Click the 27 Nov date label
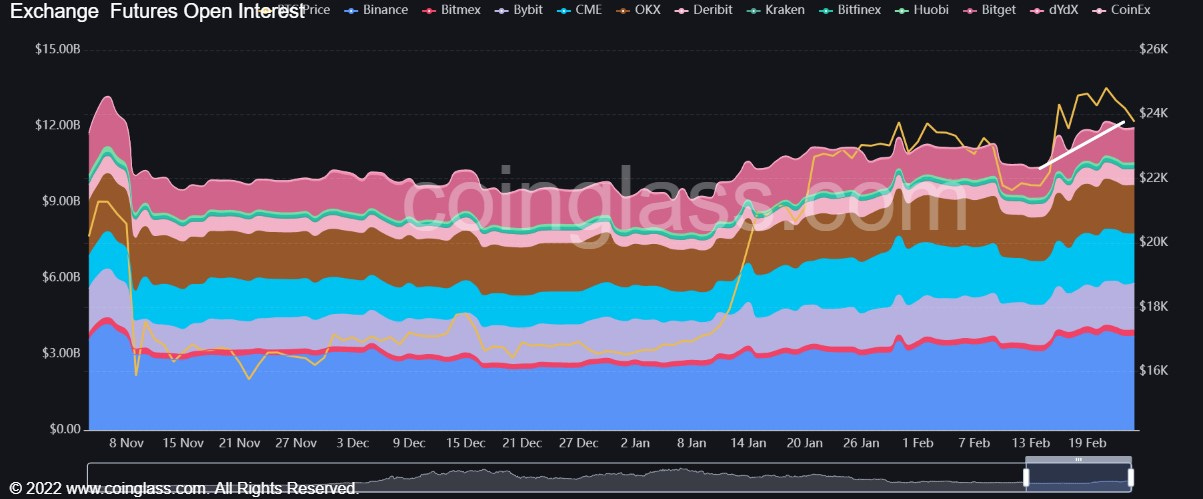The image size is (1203, 499). click(296, 443)
